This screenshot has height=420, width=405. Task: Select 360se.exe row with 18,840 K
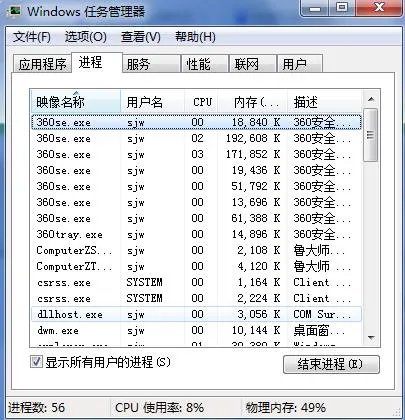click(x=196, y=122)
